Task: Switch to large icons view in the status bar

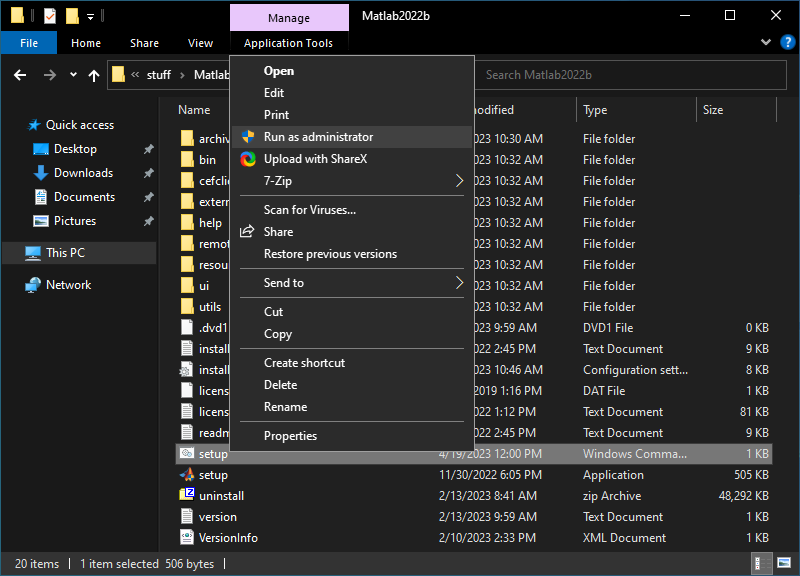Action: (783, 564)
